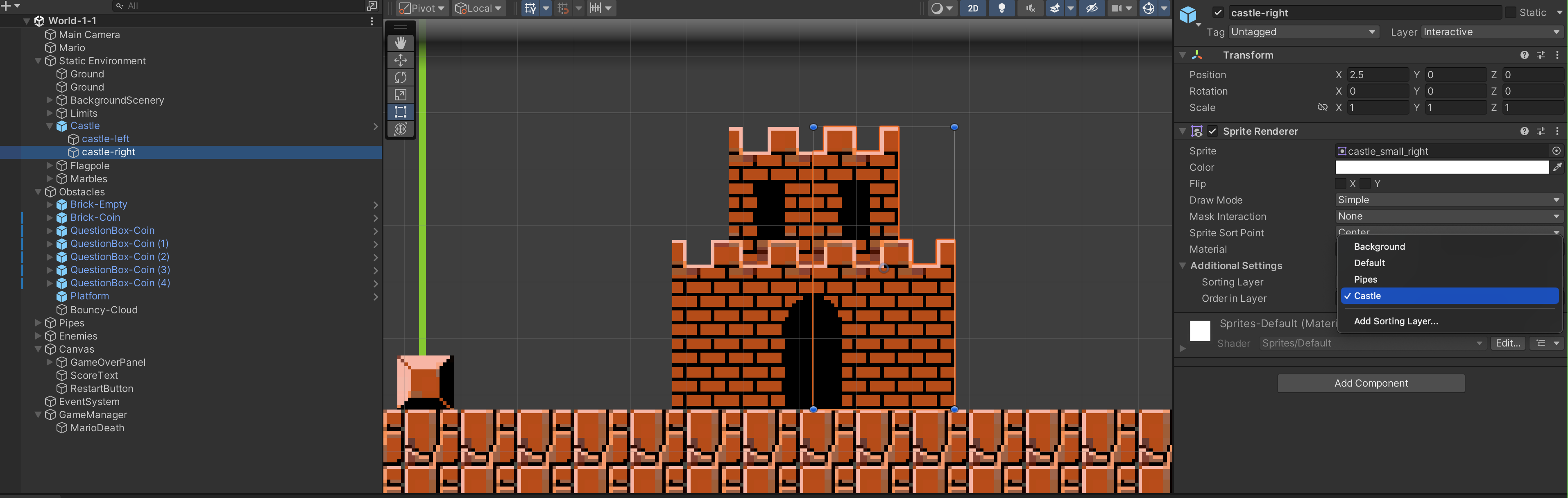Toggle Sprite Renderer enabled checkbox
The width and height of the screenshot is (1568, 498).
pos(1212,131)
